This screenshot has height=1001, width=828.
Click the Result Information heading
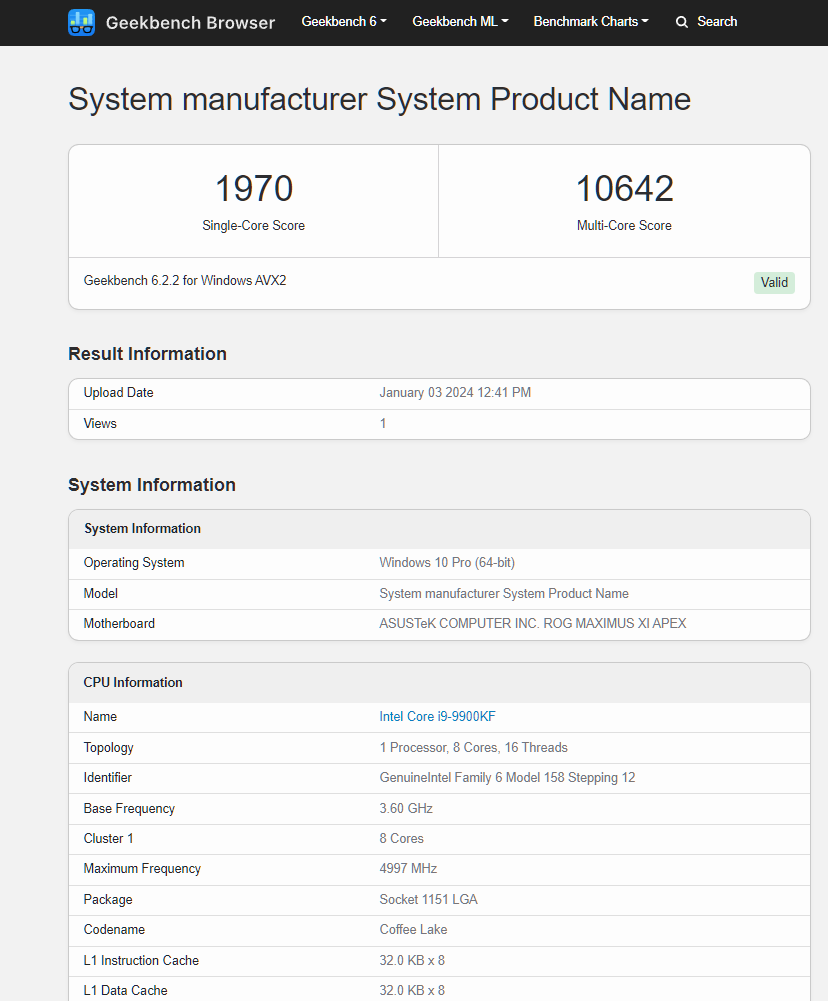tap(147, 354)
